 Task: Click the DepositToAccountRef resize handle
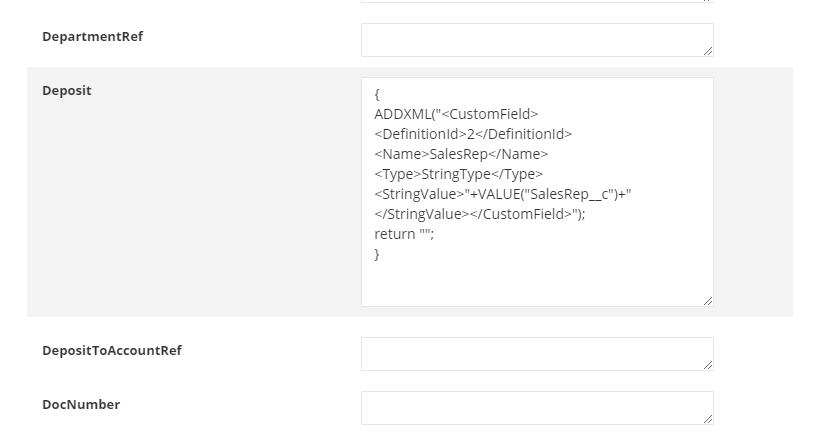(x=708, y=365)
